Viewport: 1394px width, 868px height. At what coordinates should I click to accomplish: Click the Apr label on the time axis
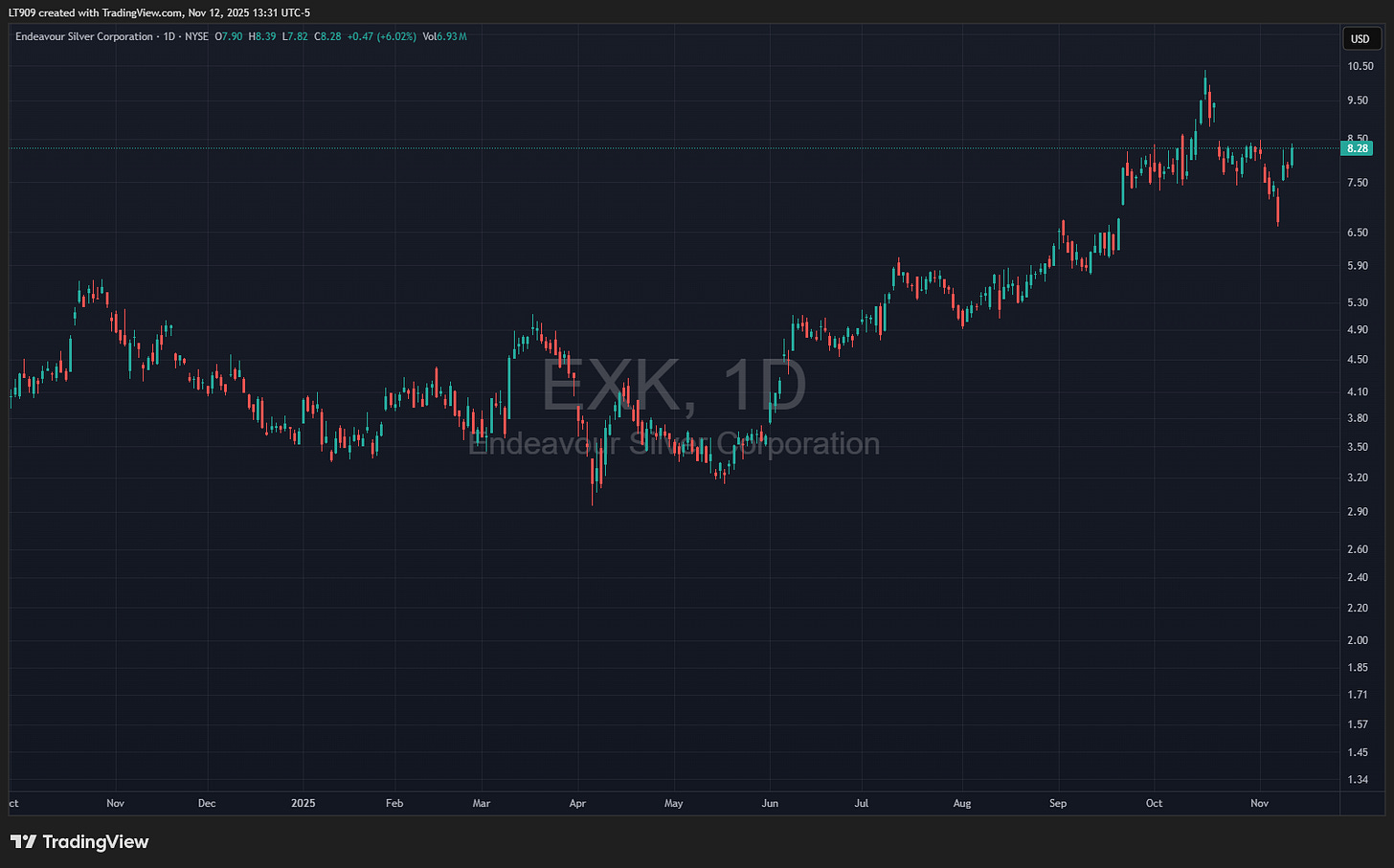pos(577,803)
